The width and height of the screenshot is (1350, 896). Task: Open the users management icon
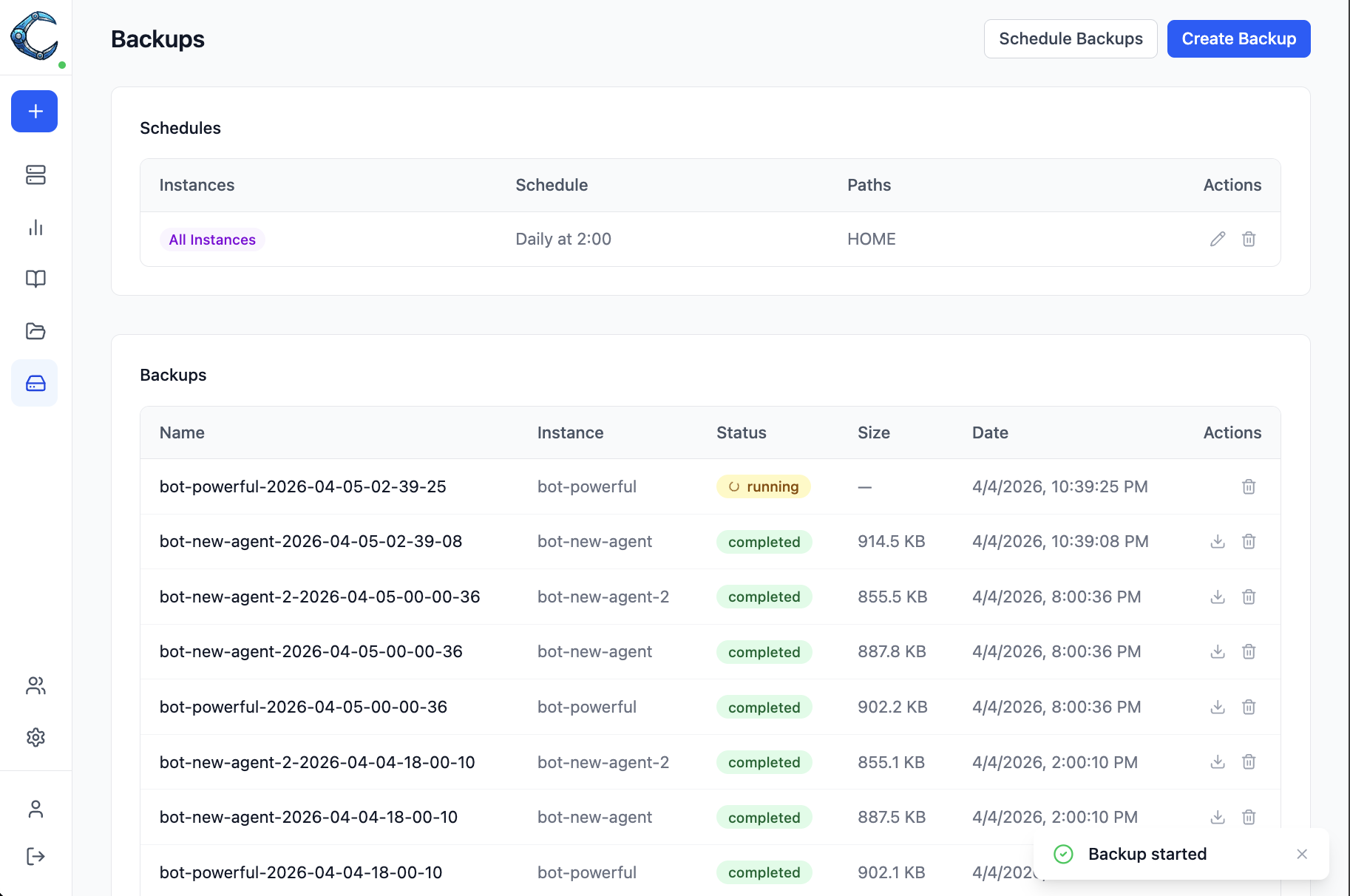[x=34, y=685]
